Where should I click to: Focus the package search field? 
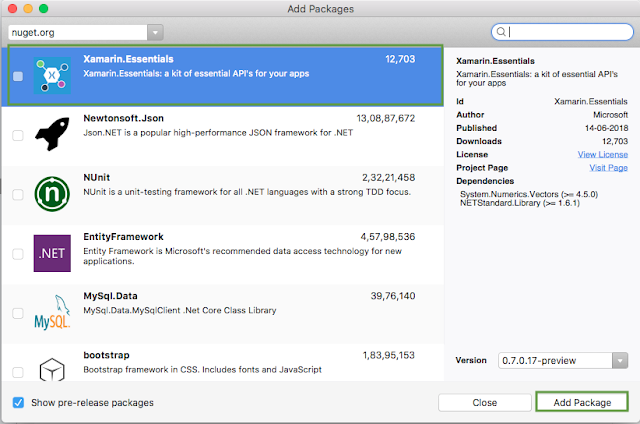pos(565,32)
